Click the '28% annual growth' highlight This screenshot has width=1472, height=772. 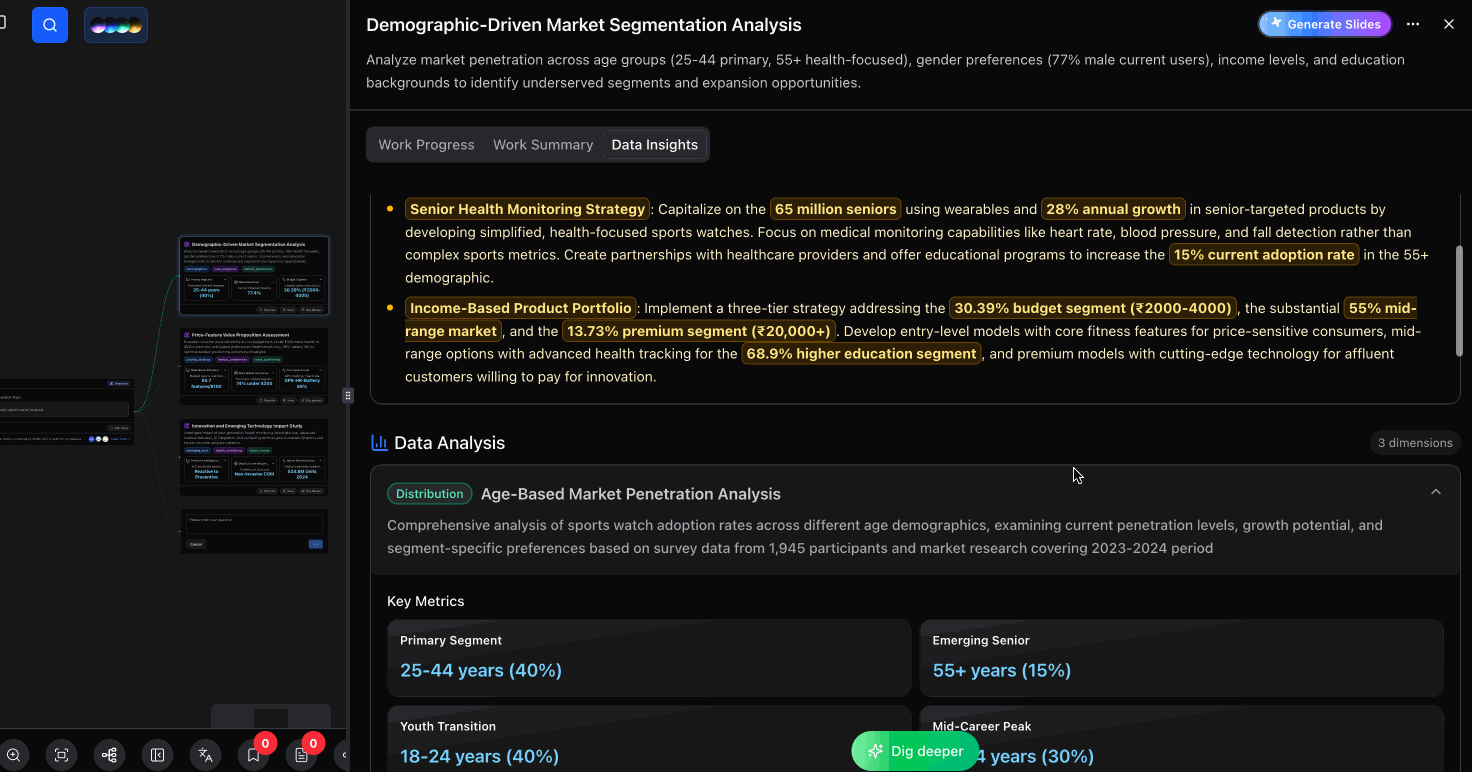[x=1113, y=209]
